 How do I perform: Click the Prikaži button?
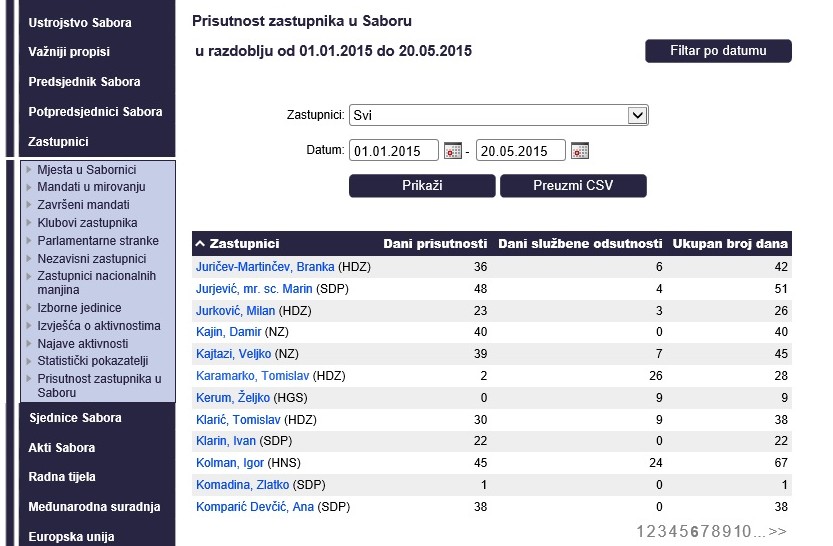(422, 185)
